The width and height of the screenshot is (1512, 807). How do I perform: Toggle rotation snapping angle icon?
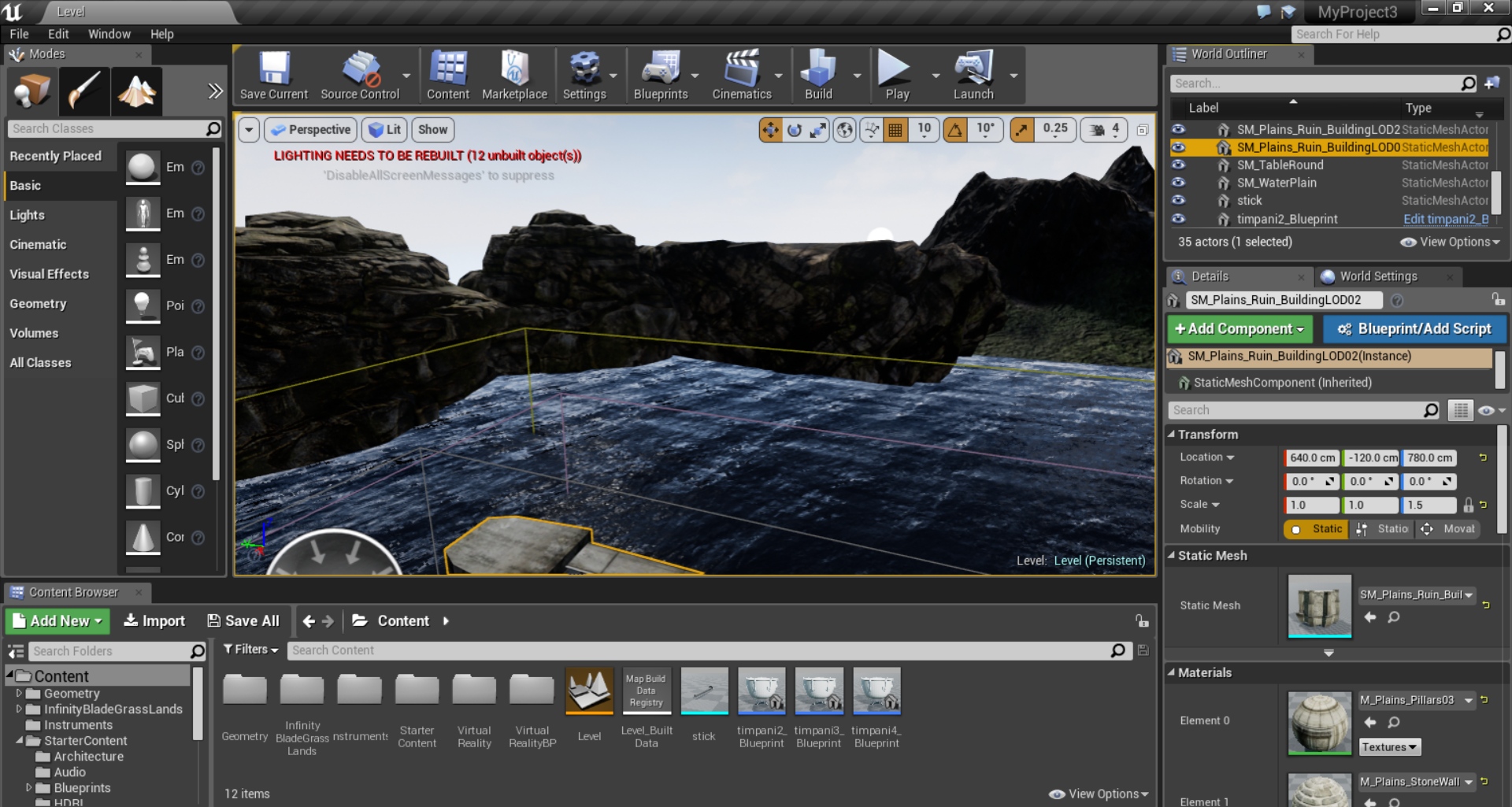pyautogui.click(x=955, y=130)
